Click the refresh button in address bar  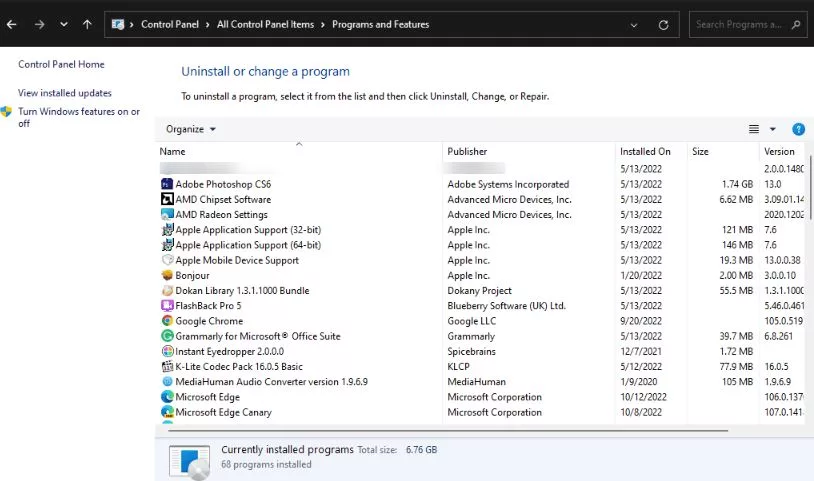pyautogui.click(x=663, y=25)
